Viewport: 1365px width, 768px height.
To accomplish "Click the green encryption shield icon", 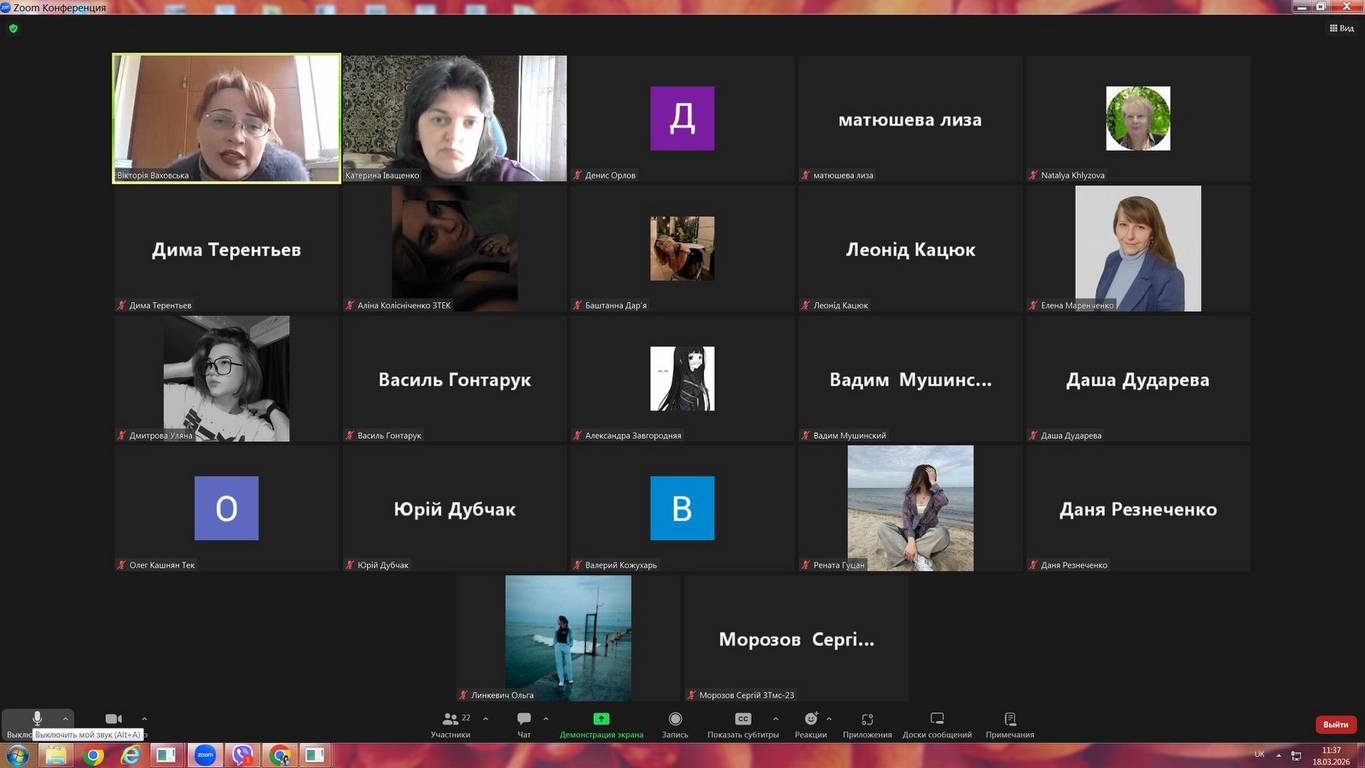I will 13,28.
